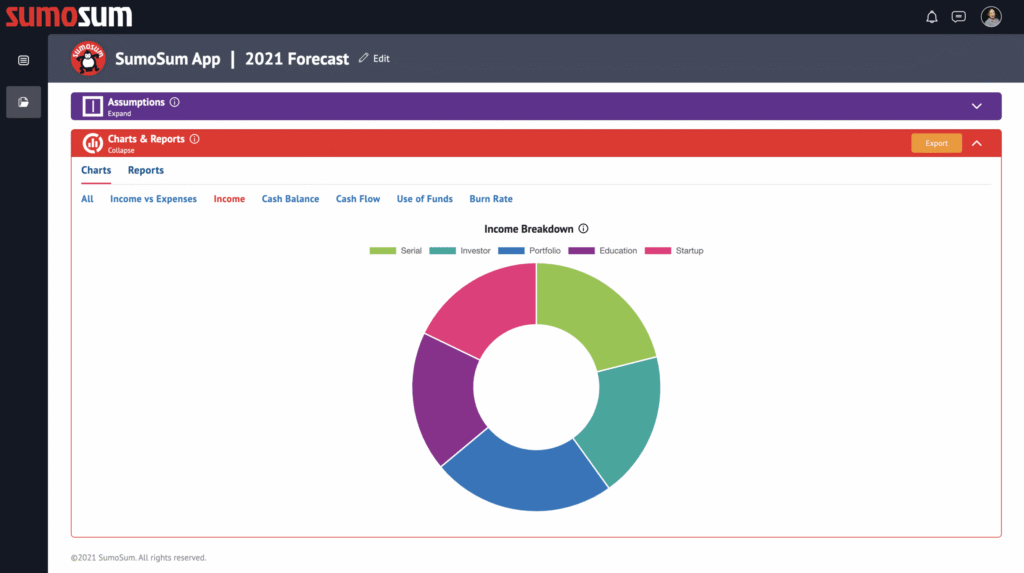Screen dimensions: 1024x573
Task: Select the folder icon in sidebar
Action: (x=24, y=101)
